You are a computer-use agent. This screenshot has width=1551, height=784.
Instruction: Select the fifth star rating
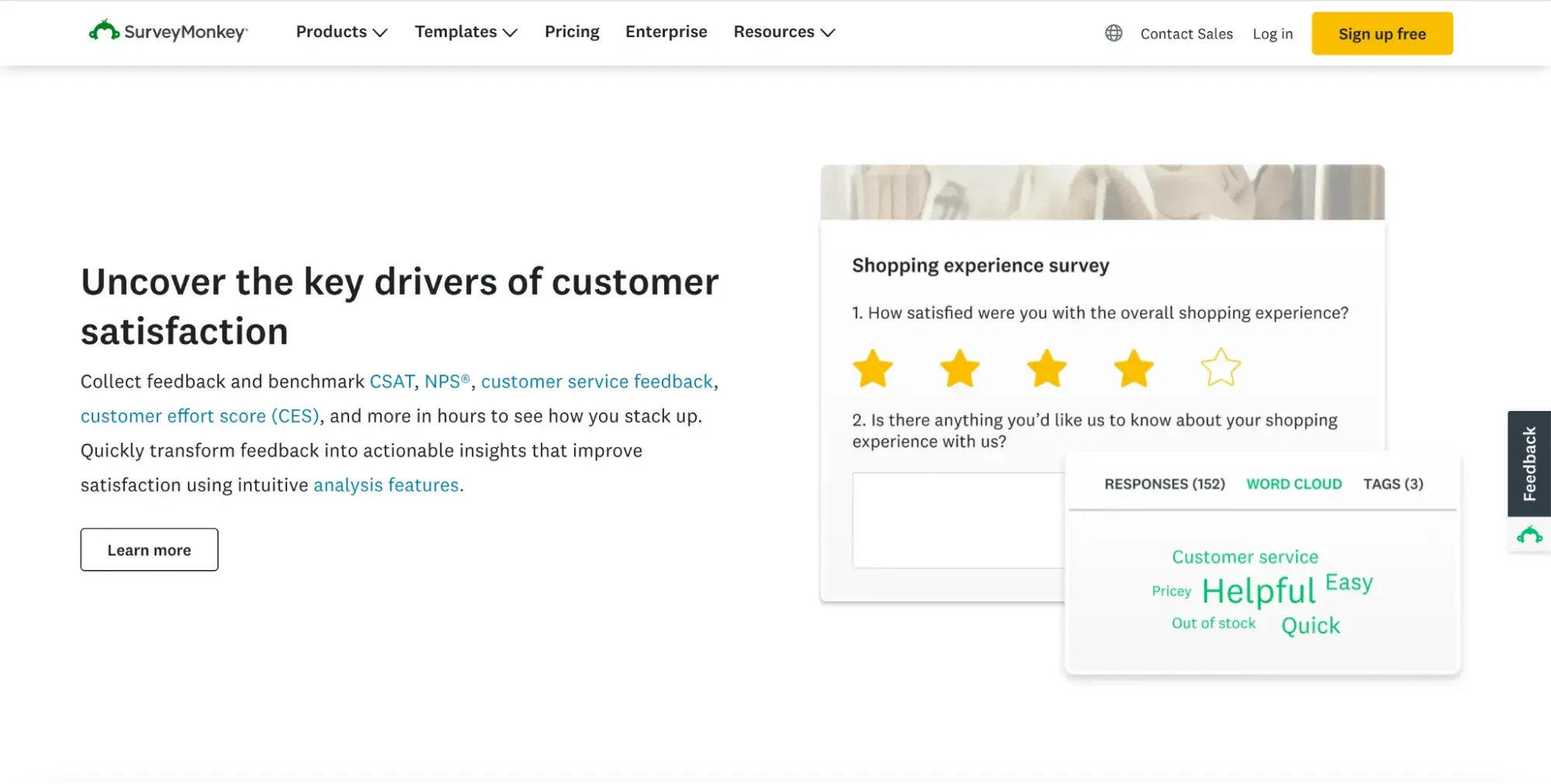(1220, 368)
